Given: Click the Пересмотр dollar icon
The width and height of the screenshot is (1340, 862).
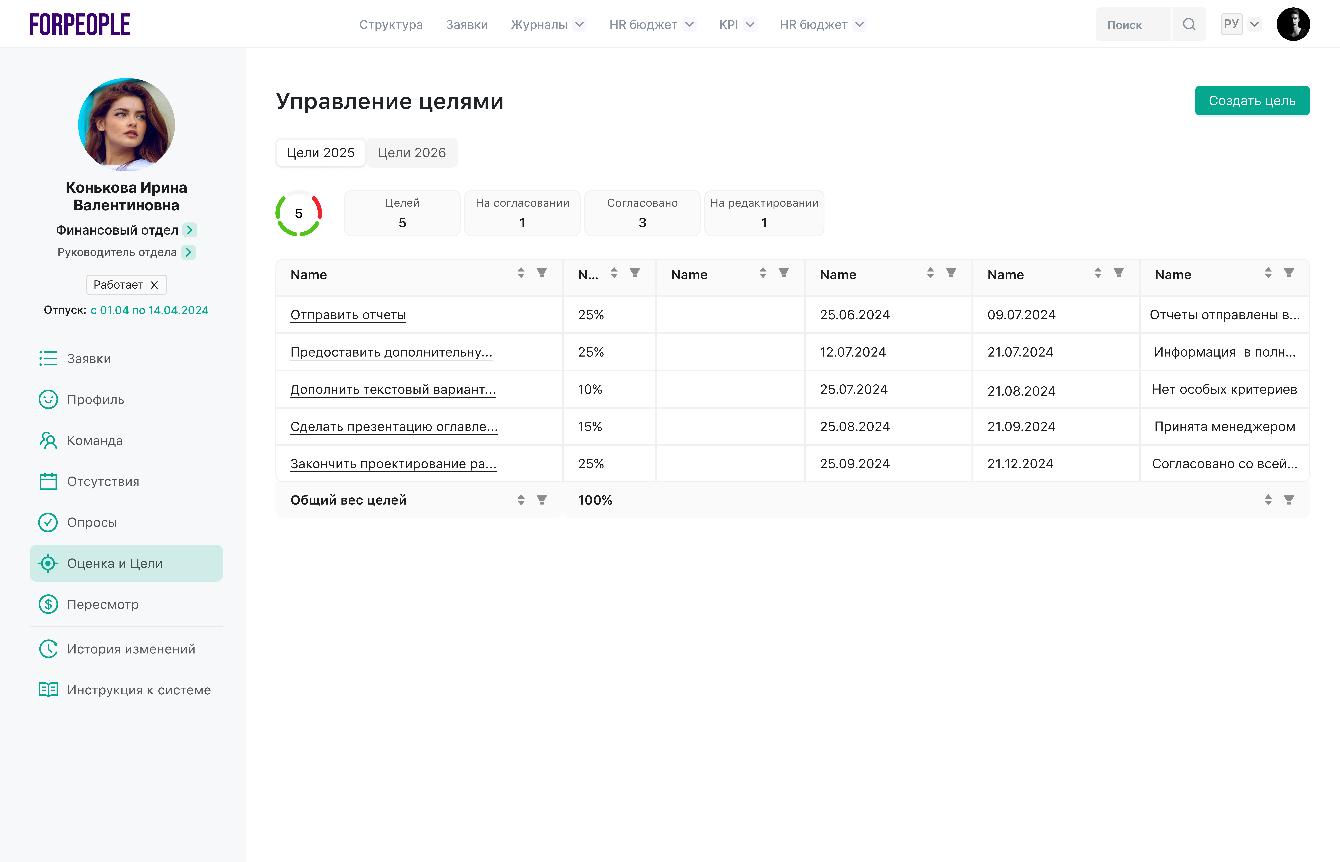Looking at the screenshot, I should [x=48, y=604].
